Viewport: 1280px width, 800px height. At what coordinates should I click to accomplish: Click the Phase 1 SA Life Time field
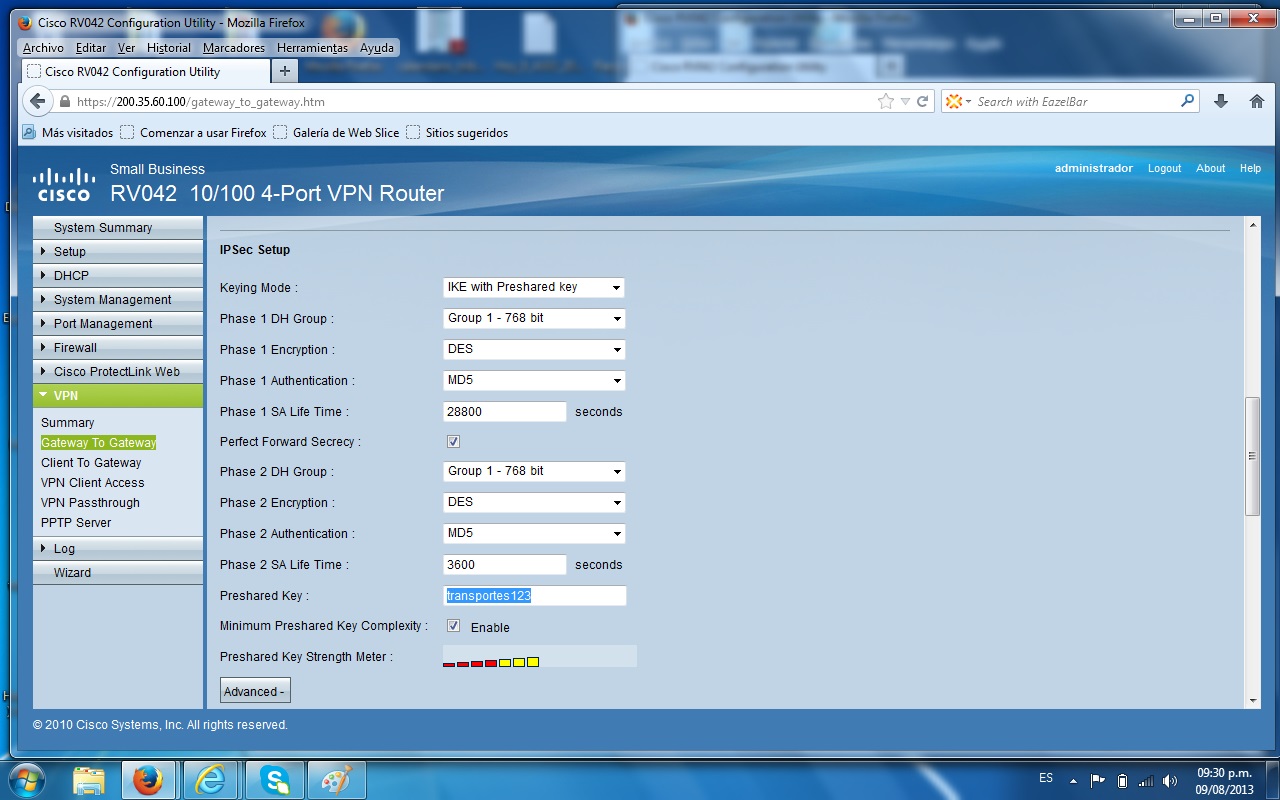pyautogui.click(x=505, y=411)
